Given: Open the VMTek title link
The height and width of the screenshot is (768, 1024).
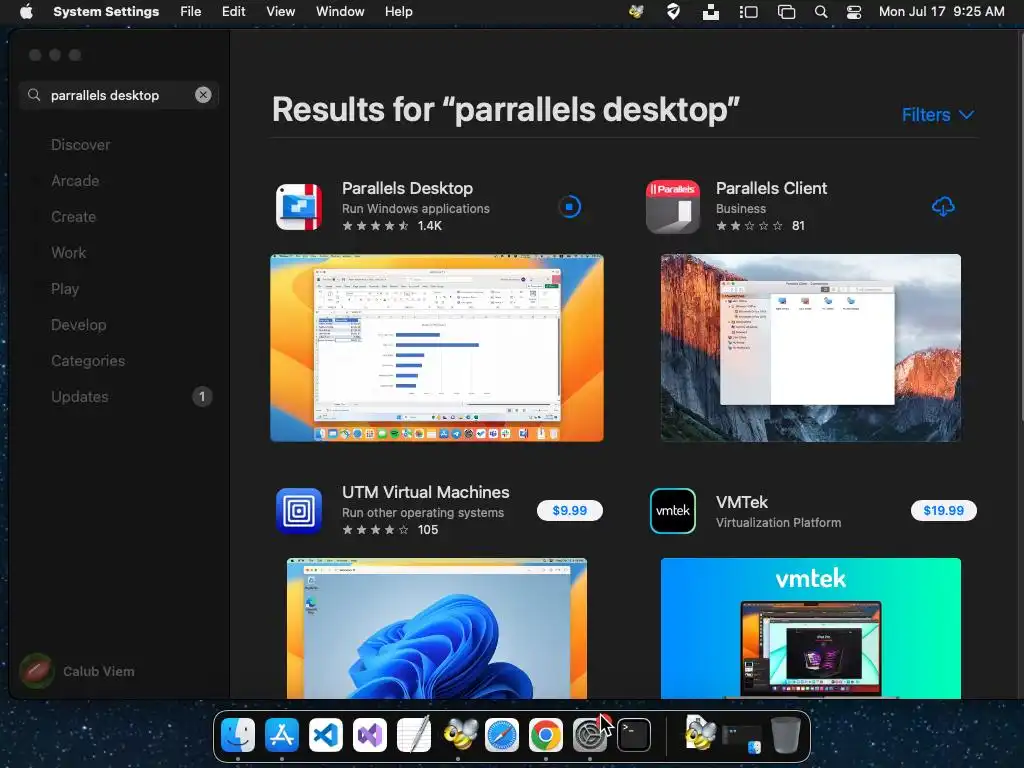Looking at the screenshot, I should [x=742, y=502].
